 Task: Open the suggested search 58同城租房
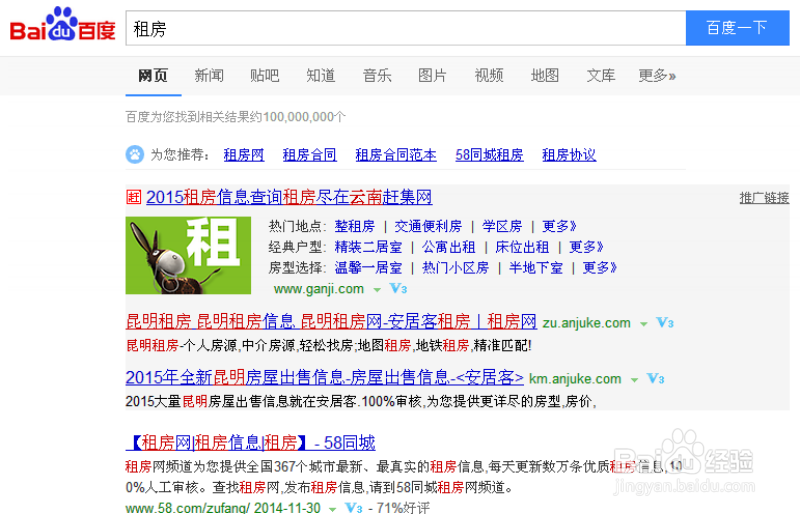(x=489, y=155)
